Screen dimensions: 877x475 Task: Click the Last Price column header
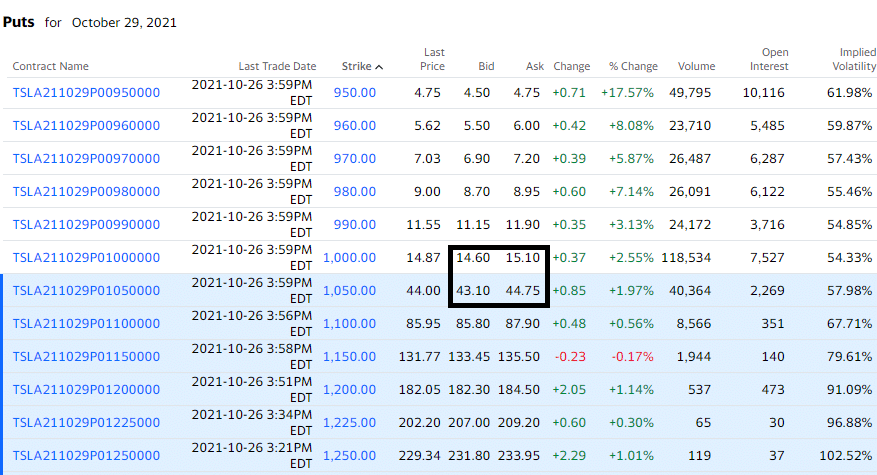tap(433, 59)
